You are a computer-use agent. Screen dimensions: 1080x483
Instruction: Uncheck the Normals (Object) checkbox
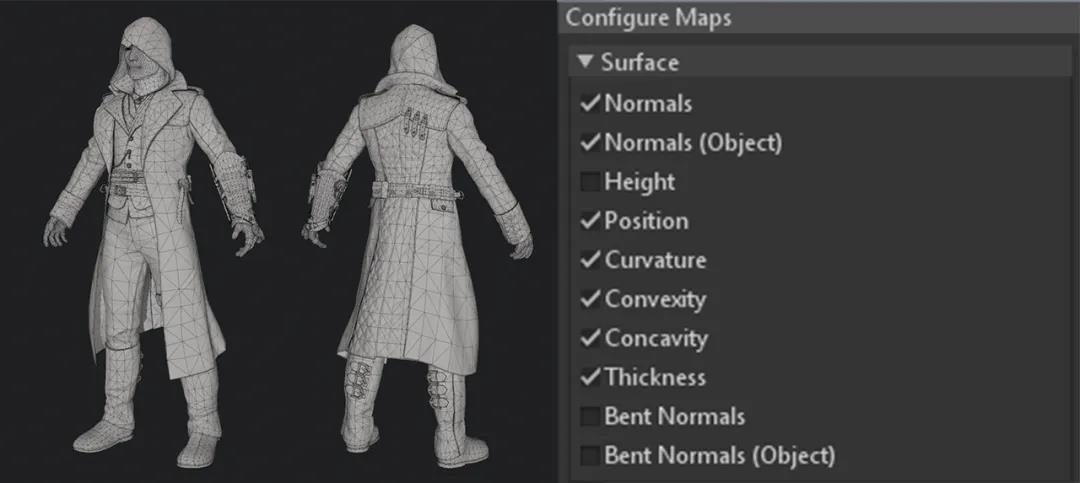[x=590, y=143]
